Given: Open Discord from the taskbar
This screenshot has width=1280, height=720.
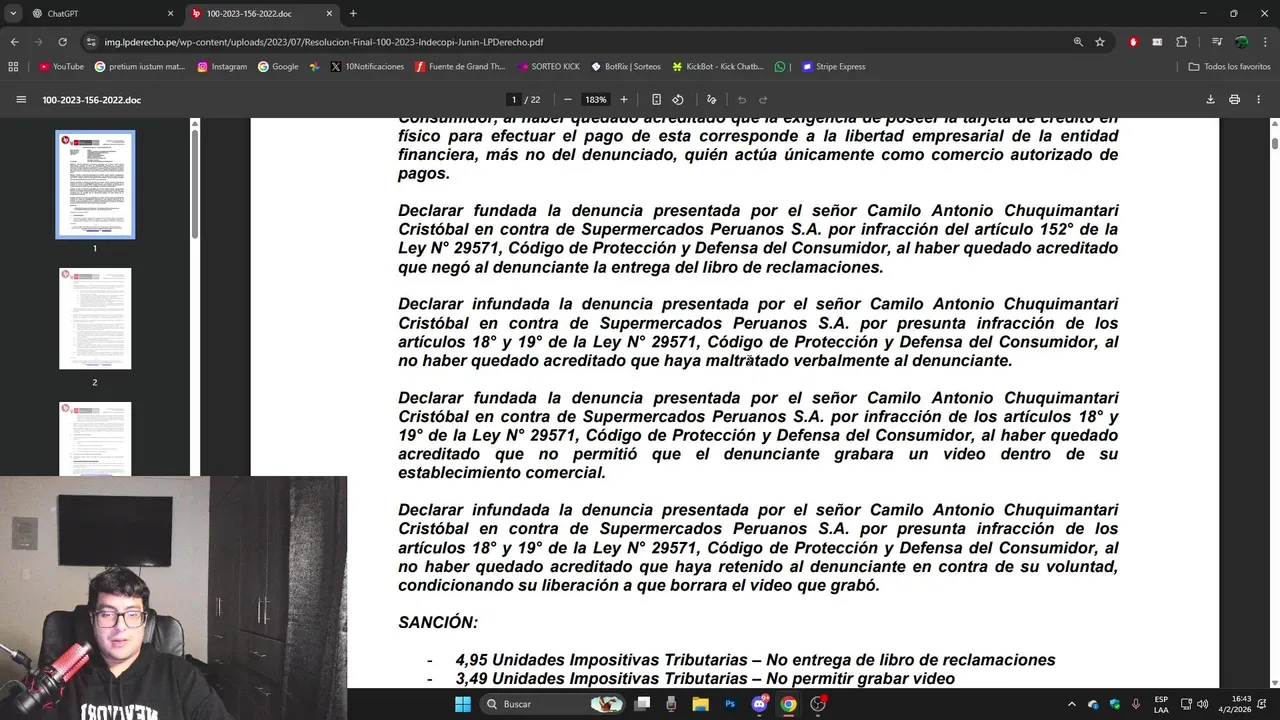Looking at the screenshot, I should point(759,704).
